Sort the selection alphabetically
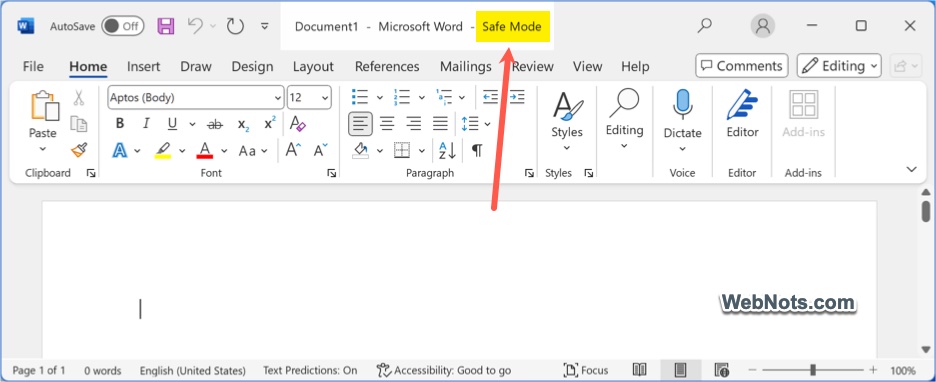This screenshot has height=382, width=936. (447, 150)
